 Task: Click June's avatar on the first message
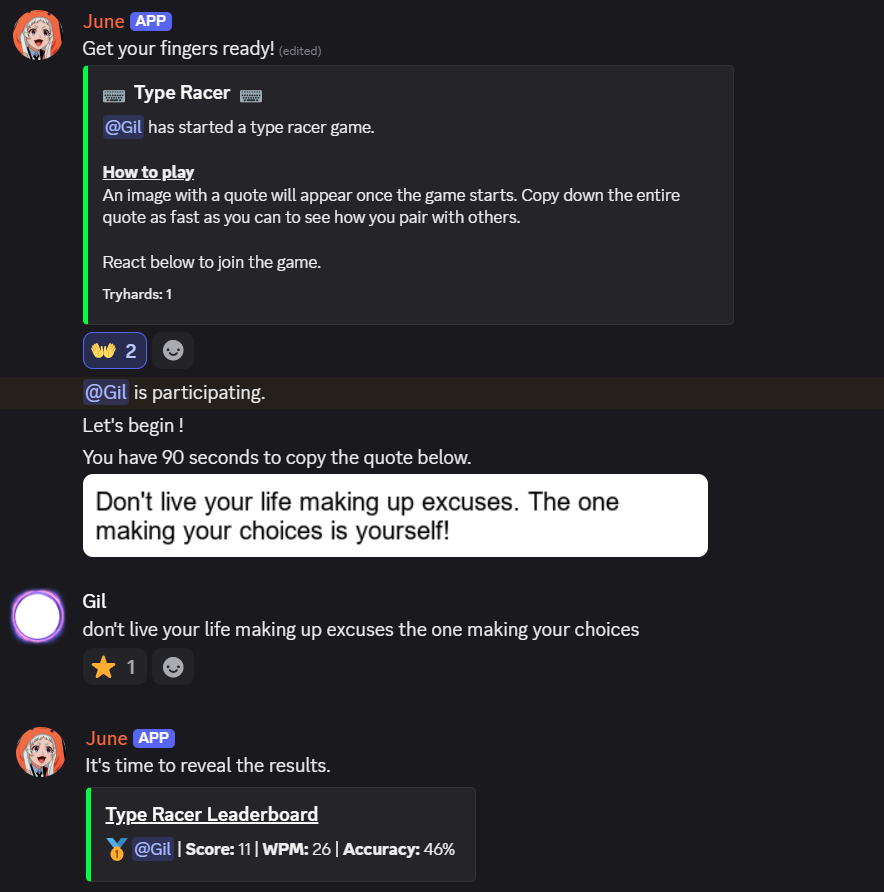coord(38,36)
